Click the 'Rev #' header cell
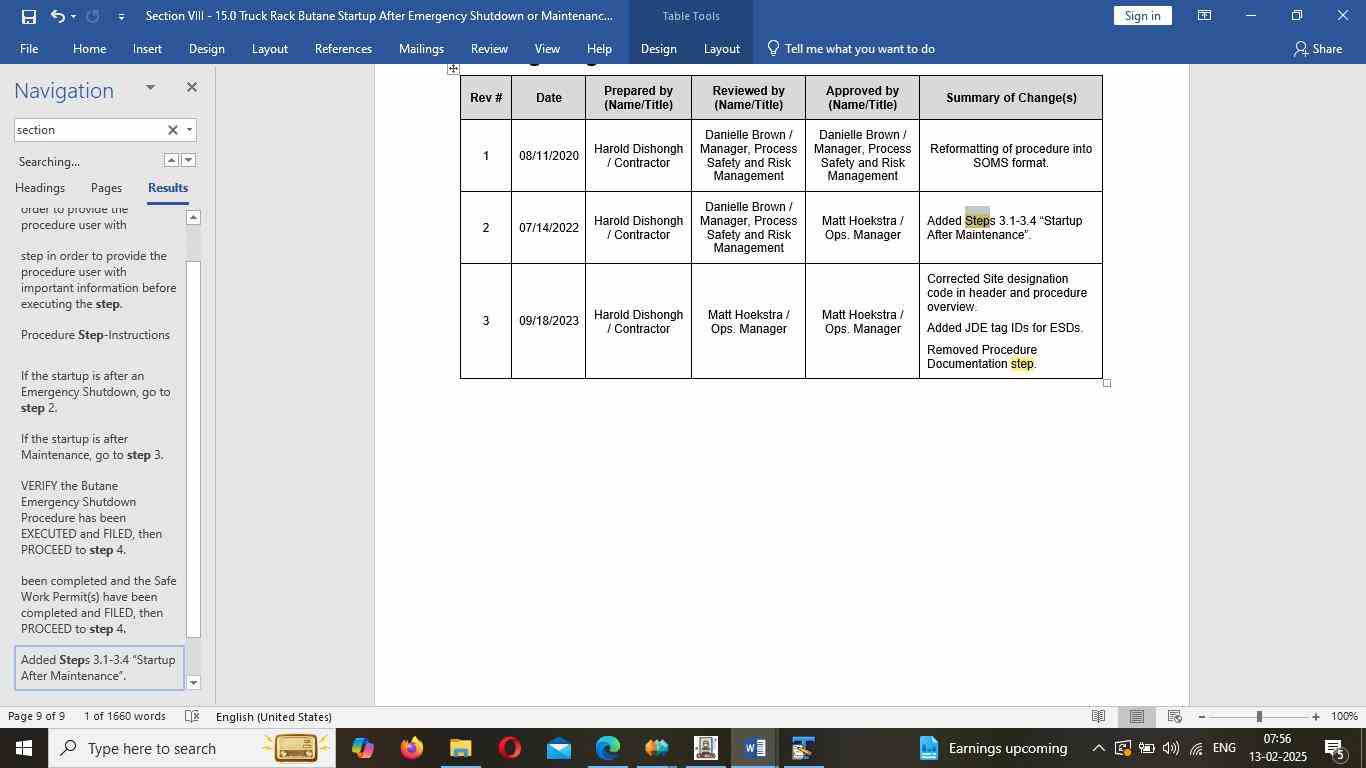 point(486,98)
